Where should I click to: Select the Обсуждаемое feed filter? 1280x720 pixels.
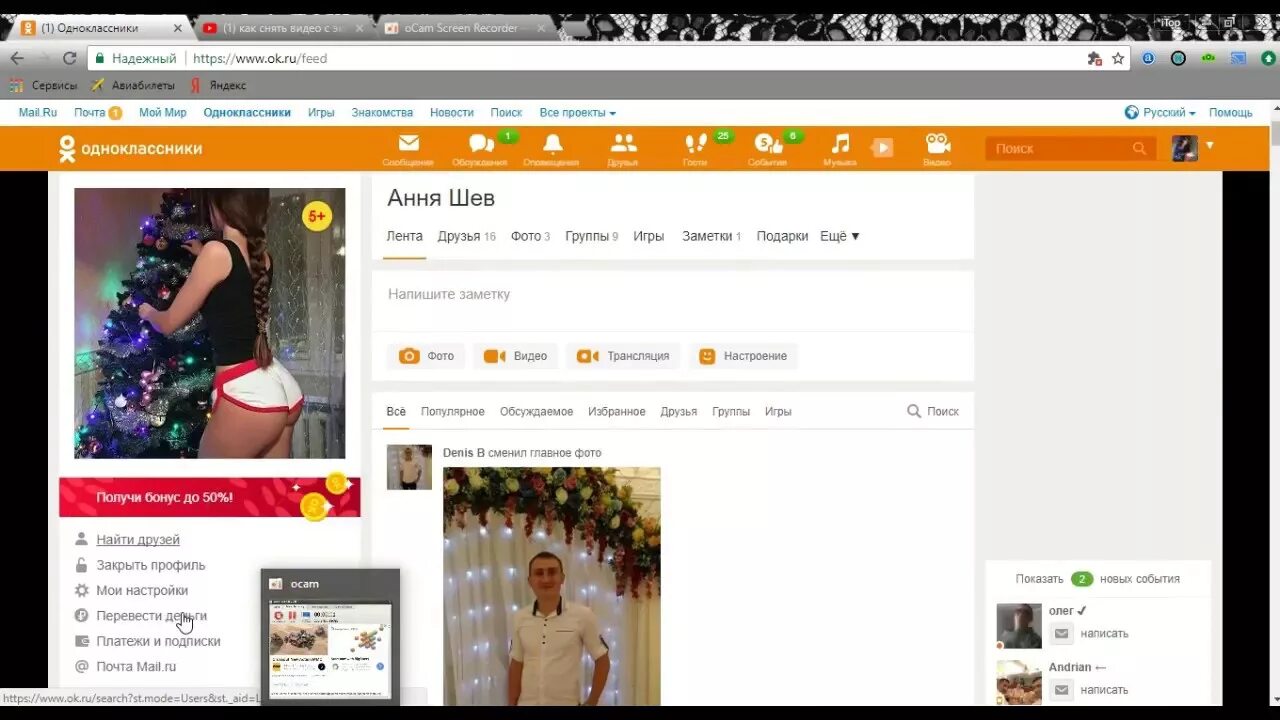pyautogui.click(x=536, y=411)
